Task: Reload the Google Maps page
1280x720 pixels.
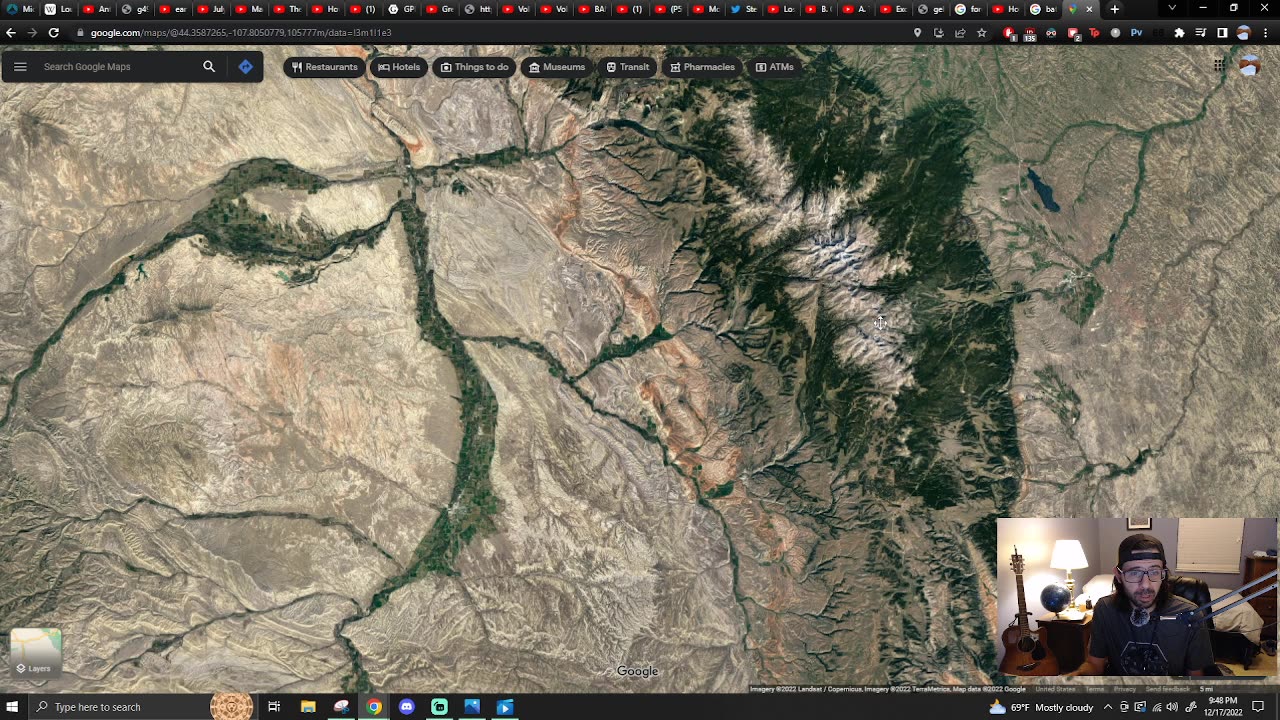Action: (x=54, y=32)
